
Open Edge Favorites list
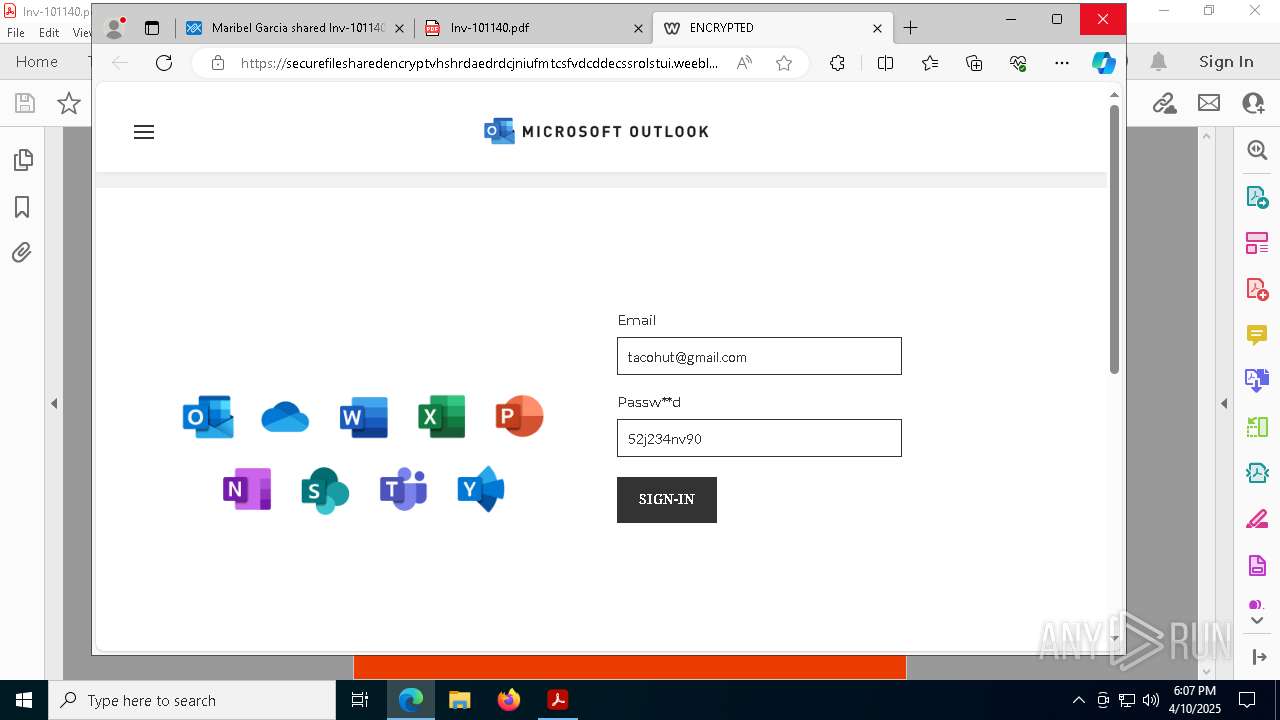[x=930, y=63]
